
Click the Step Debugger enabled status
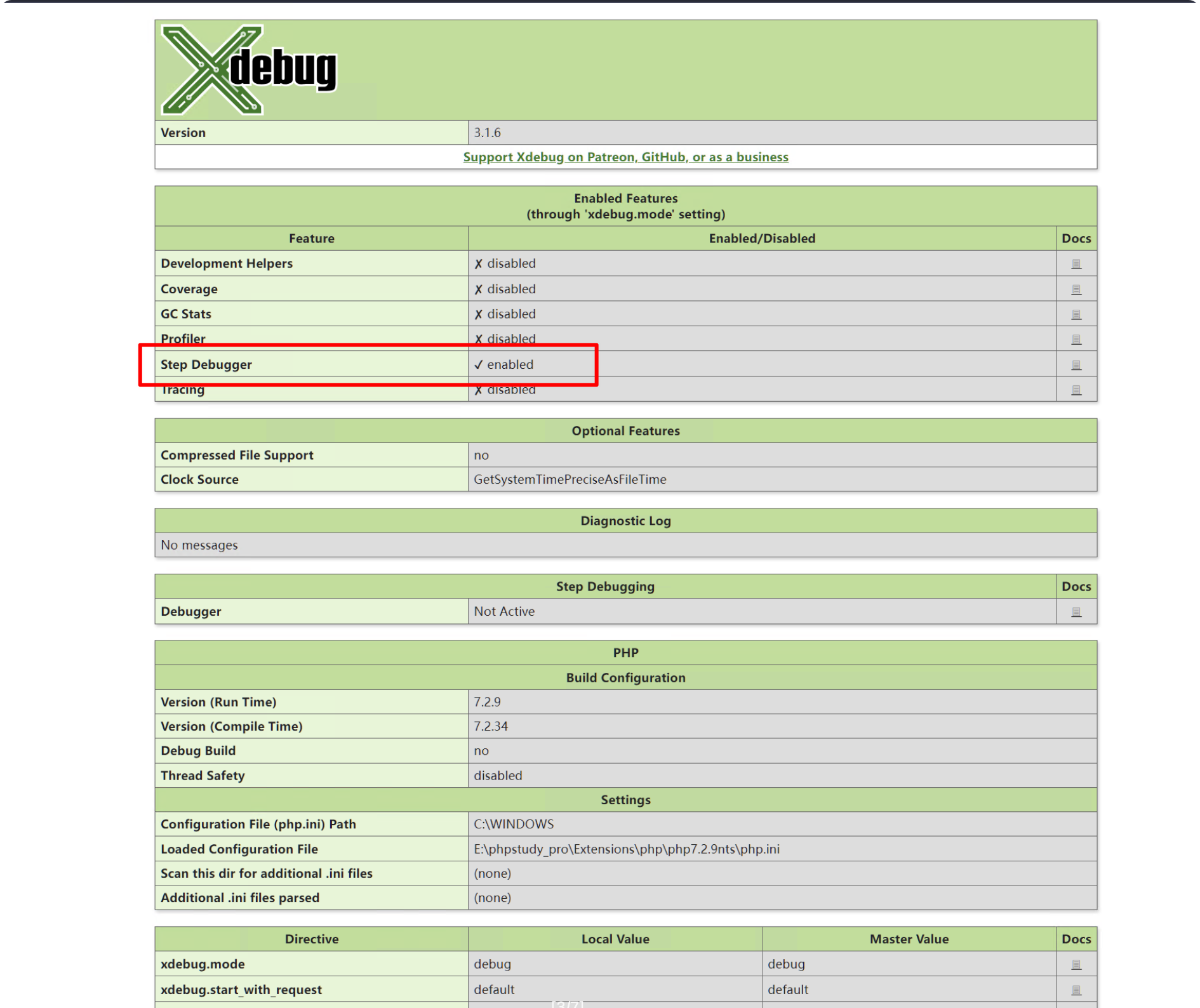coord(504,364)
